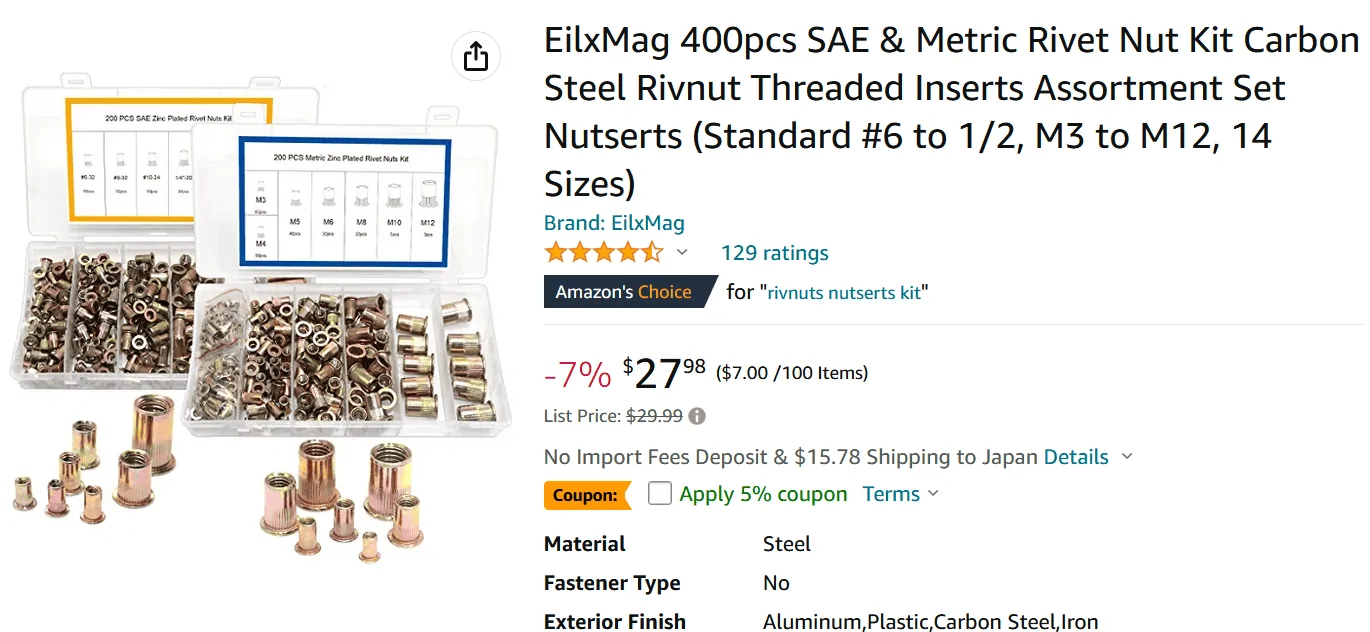Click the orange star rating icons
Image resolution: width=1370 pixels, height=632 pixels.
click(603, 253)
